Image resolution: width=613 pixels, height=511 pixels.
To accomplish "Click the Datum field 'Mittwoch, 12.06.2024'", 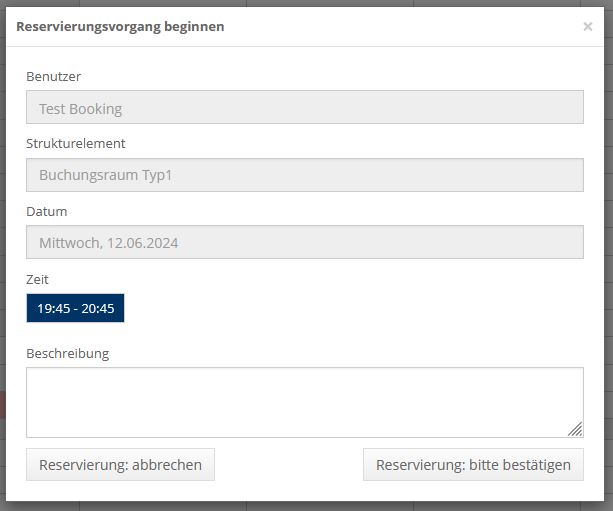I will (304, 243).
